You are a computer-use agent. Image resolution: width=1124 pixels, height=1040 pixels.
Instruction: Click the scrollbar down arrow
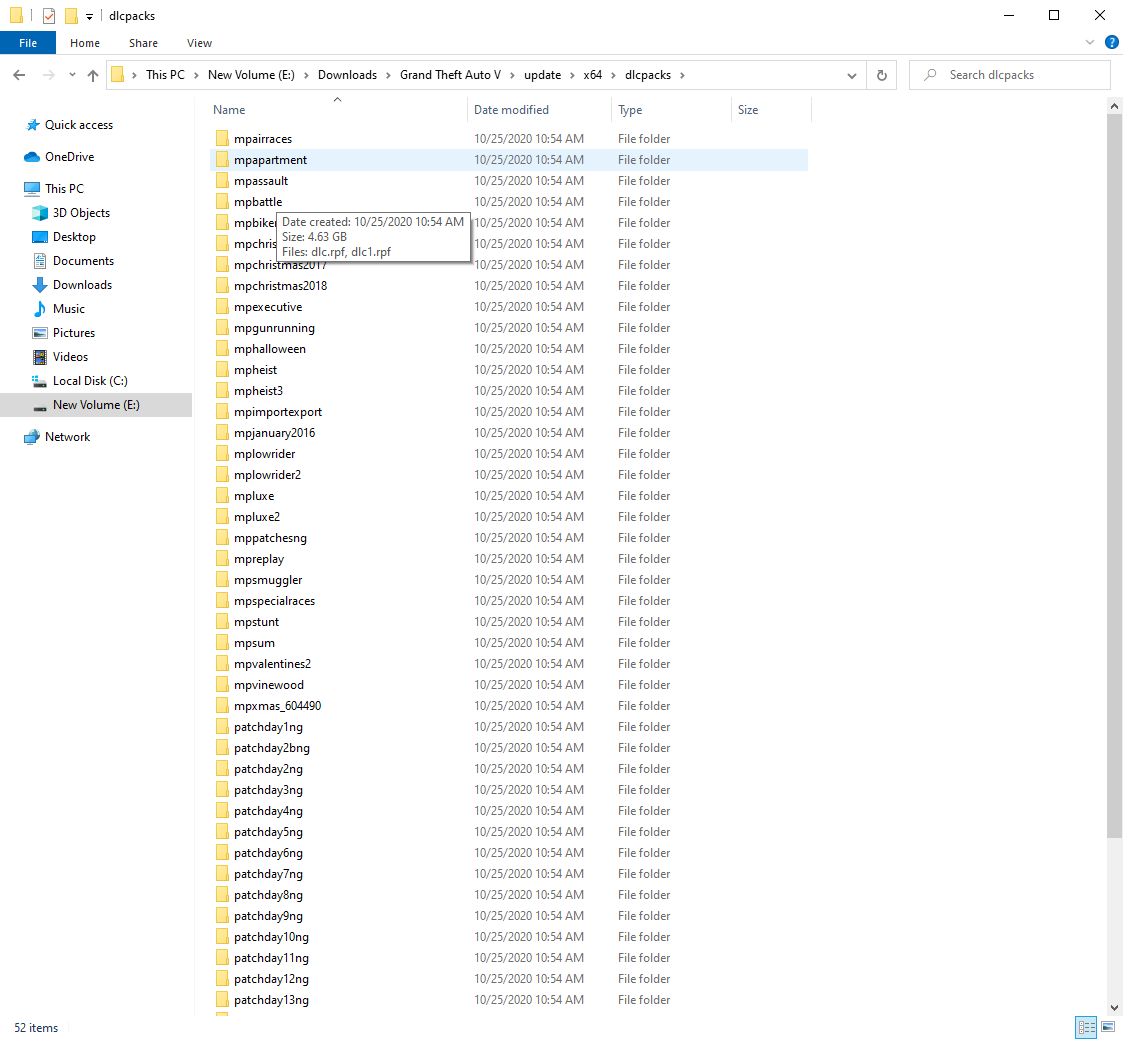(1114, 1008)
